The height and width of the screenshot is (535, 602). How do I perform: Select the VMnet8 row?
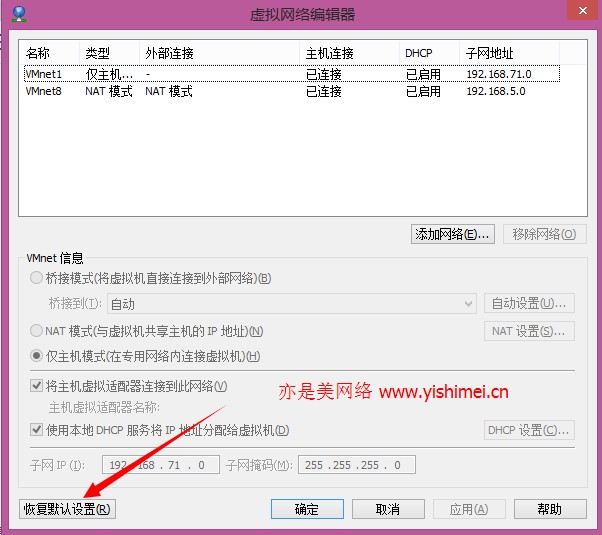(x=292, y=91)
